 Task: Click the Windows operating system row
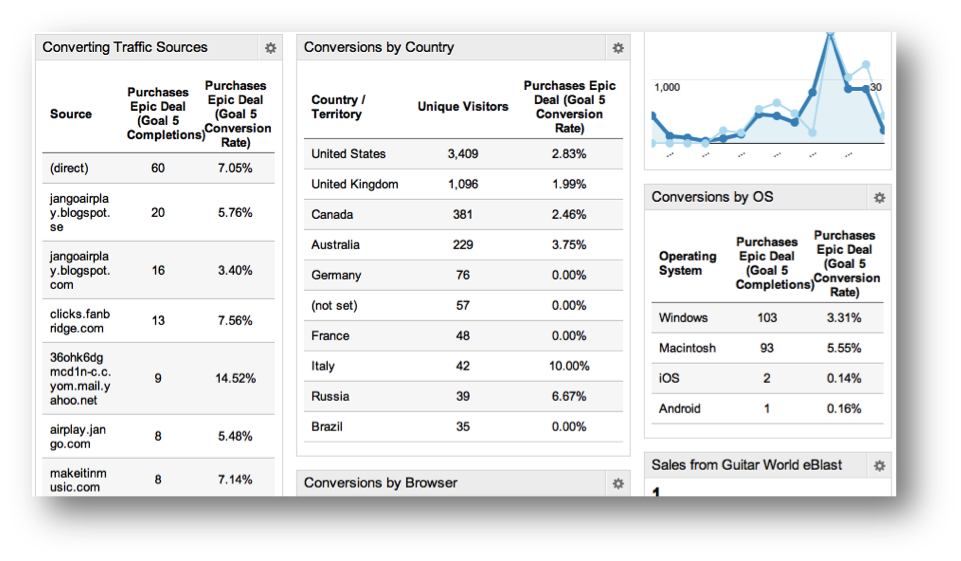(x=683, y=318)
